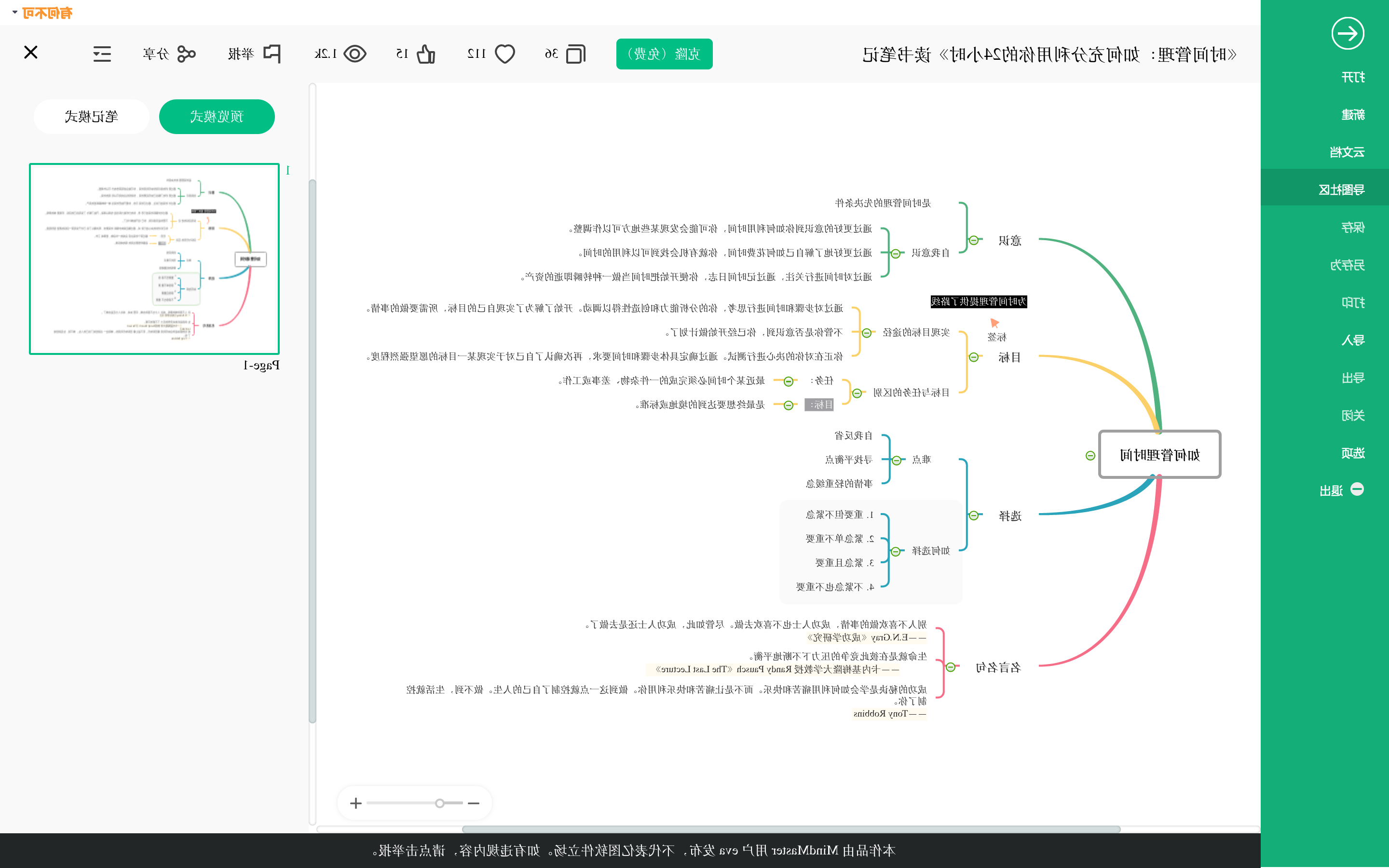Collapse the 重点 node toggle
Screen dimensions: 1389x868
click(896, 461)
